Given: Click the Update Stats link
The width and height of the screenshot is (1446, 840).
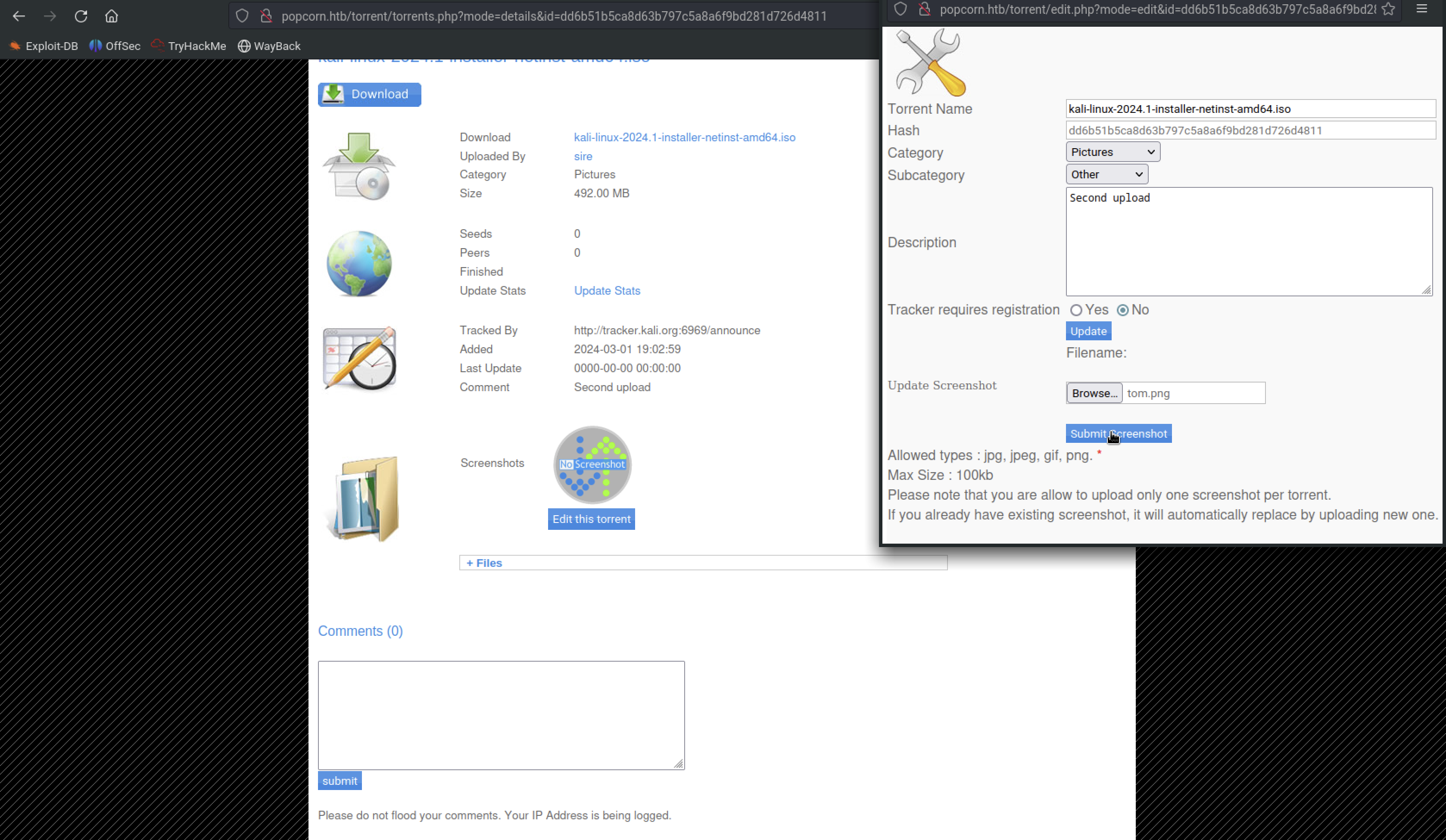Looking at the screenshot, I should coord(607,291).
